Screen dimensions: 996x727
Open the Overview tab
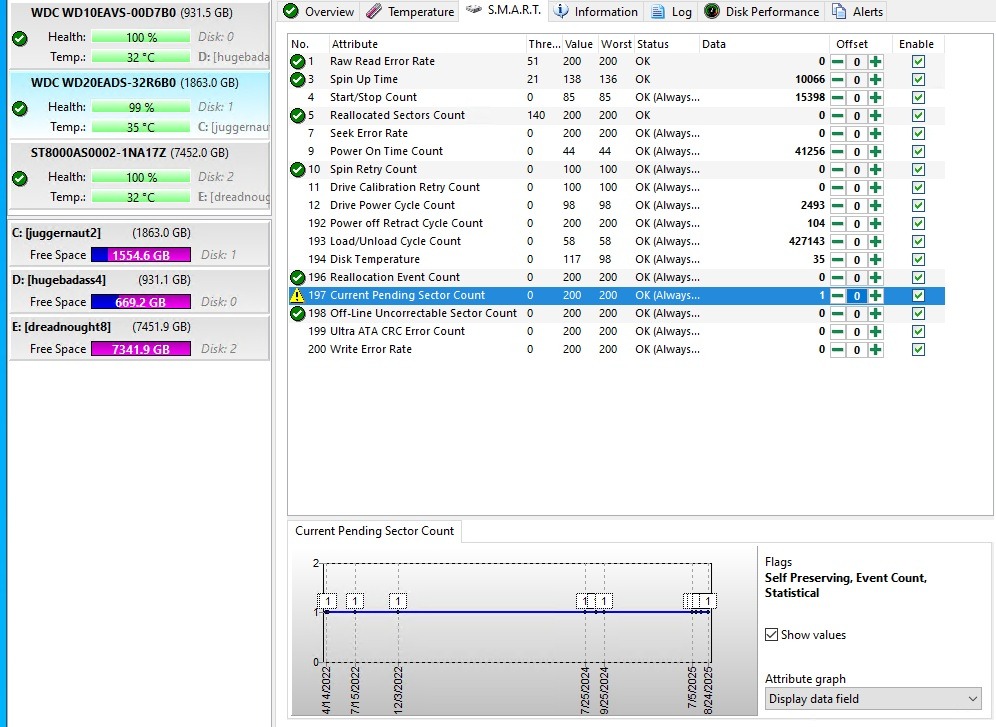319,11
